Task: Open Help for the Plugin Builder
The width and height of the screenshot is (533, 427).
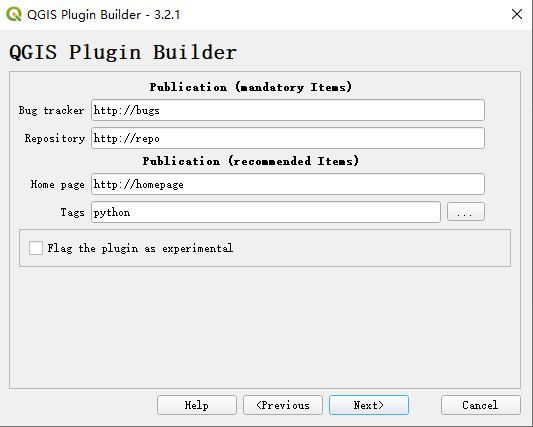Action: pos(197,405)
